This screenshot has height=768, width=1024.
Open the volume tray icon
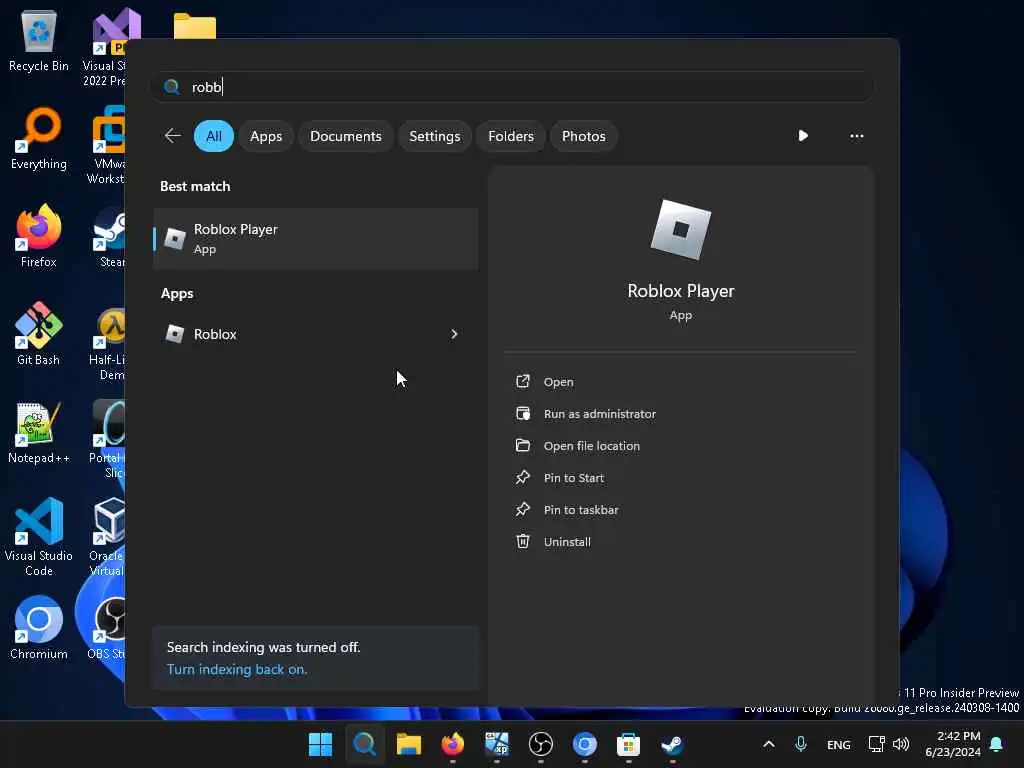(901, 744)
